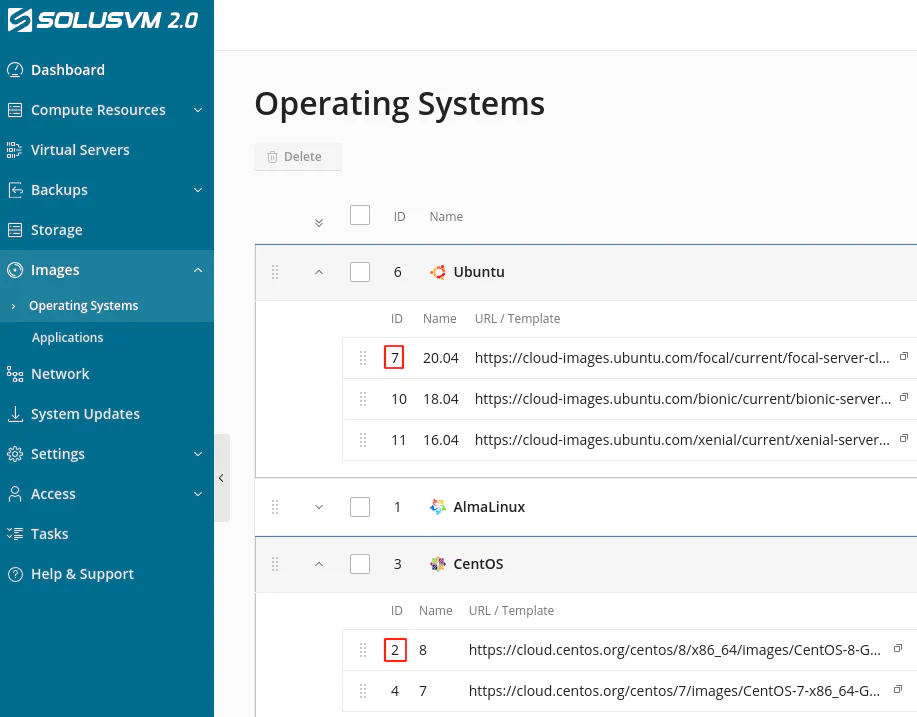Check the checkbox next to Ubuntu

click(359, 271)
